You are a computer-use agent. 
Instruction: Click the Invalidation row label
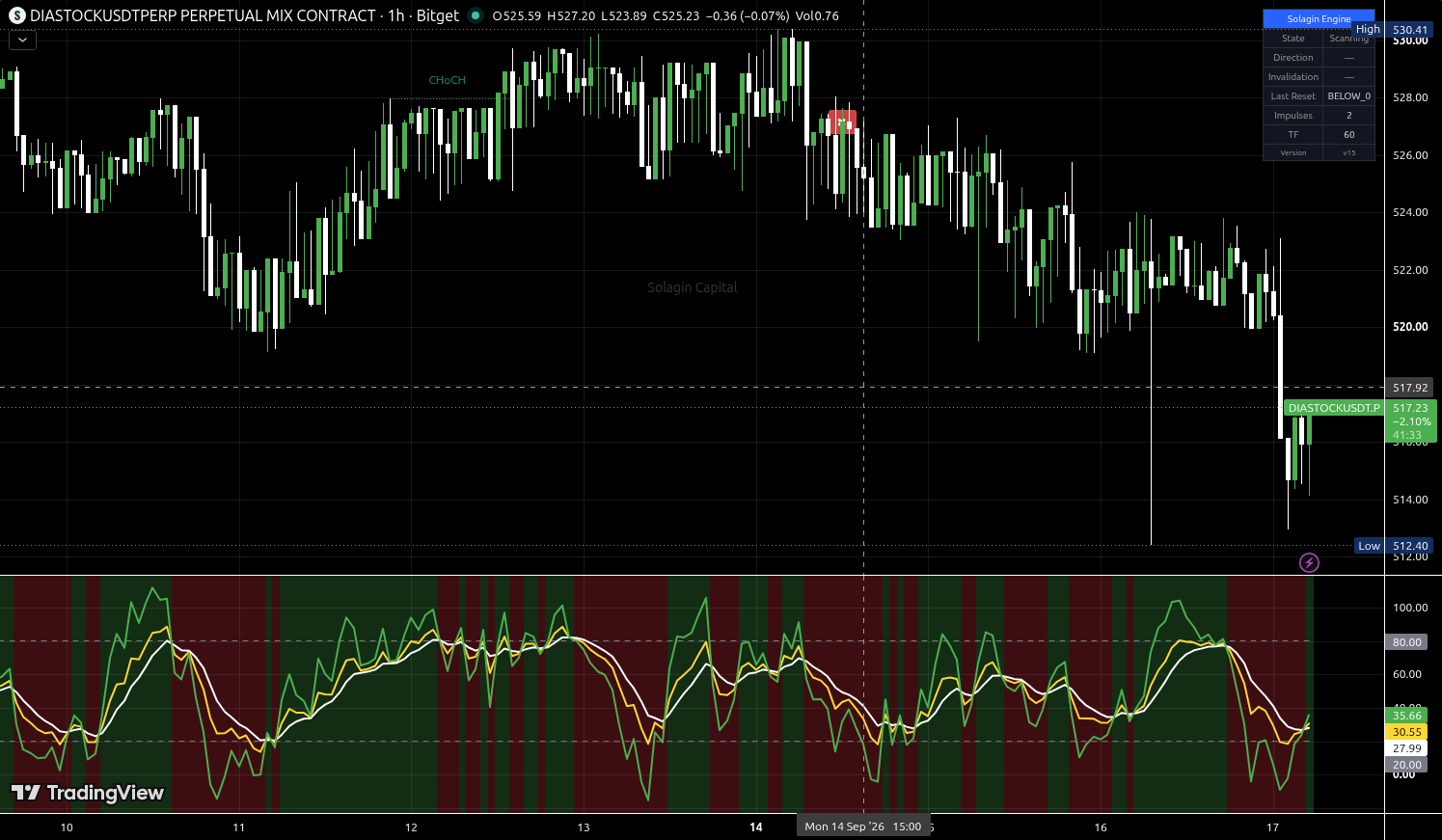[1292, 77]
